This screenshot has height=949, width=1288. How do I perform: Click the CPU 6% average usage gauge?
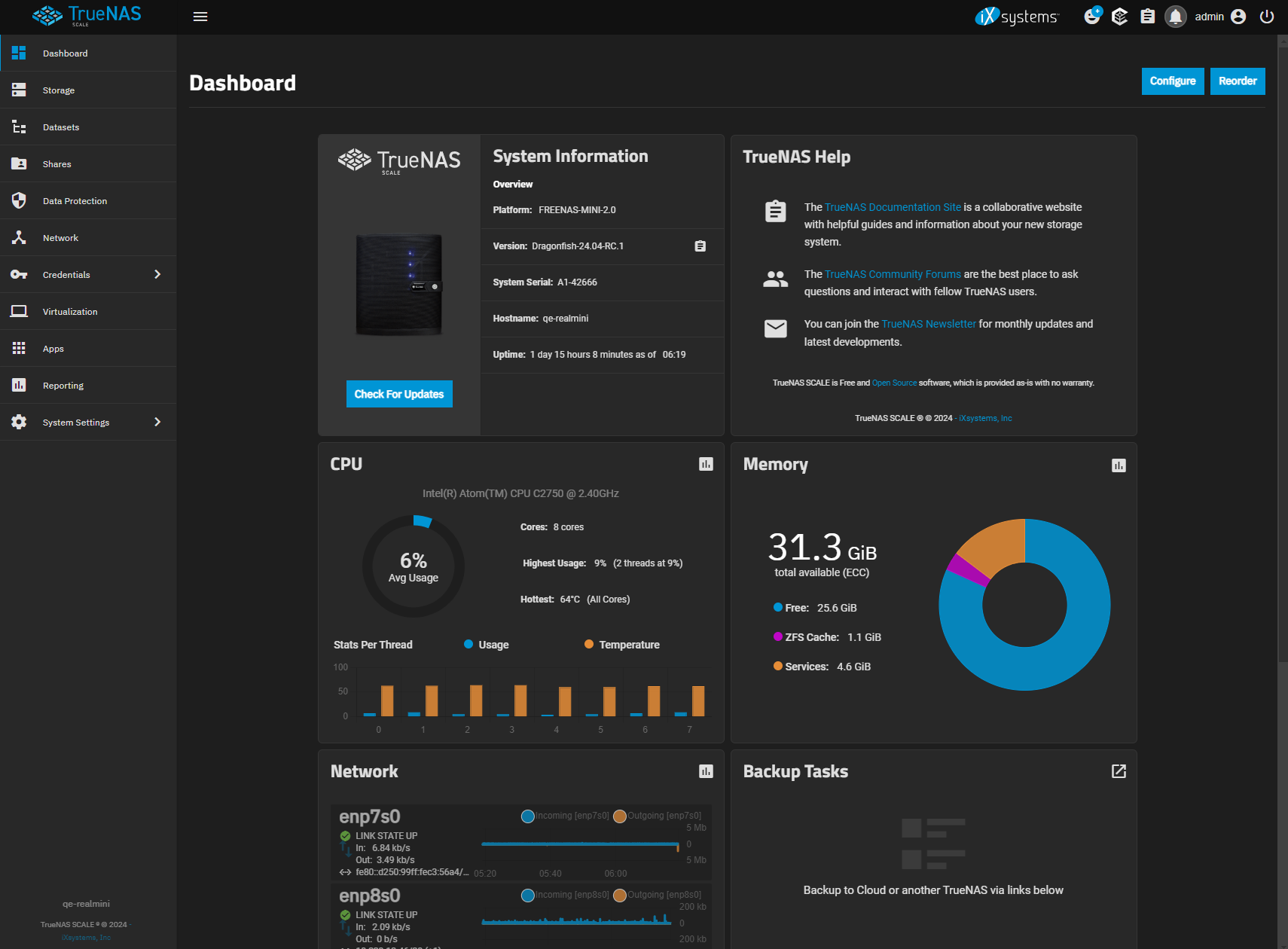point(414,566)
